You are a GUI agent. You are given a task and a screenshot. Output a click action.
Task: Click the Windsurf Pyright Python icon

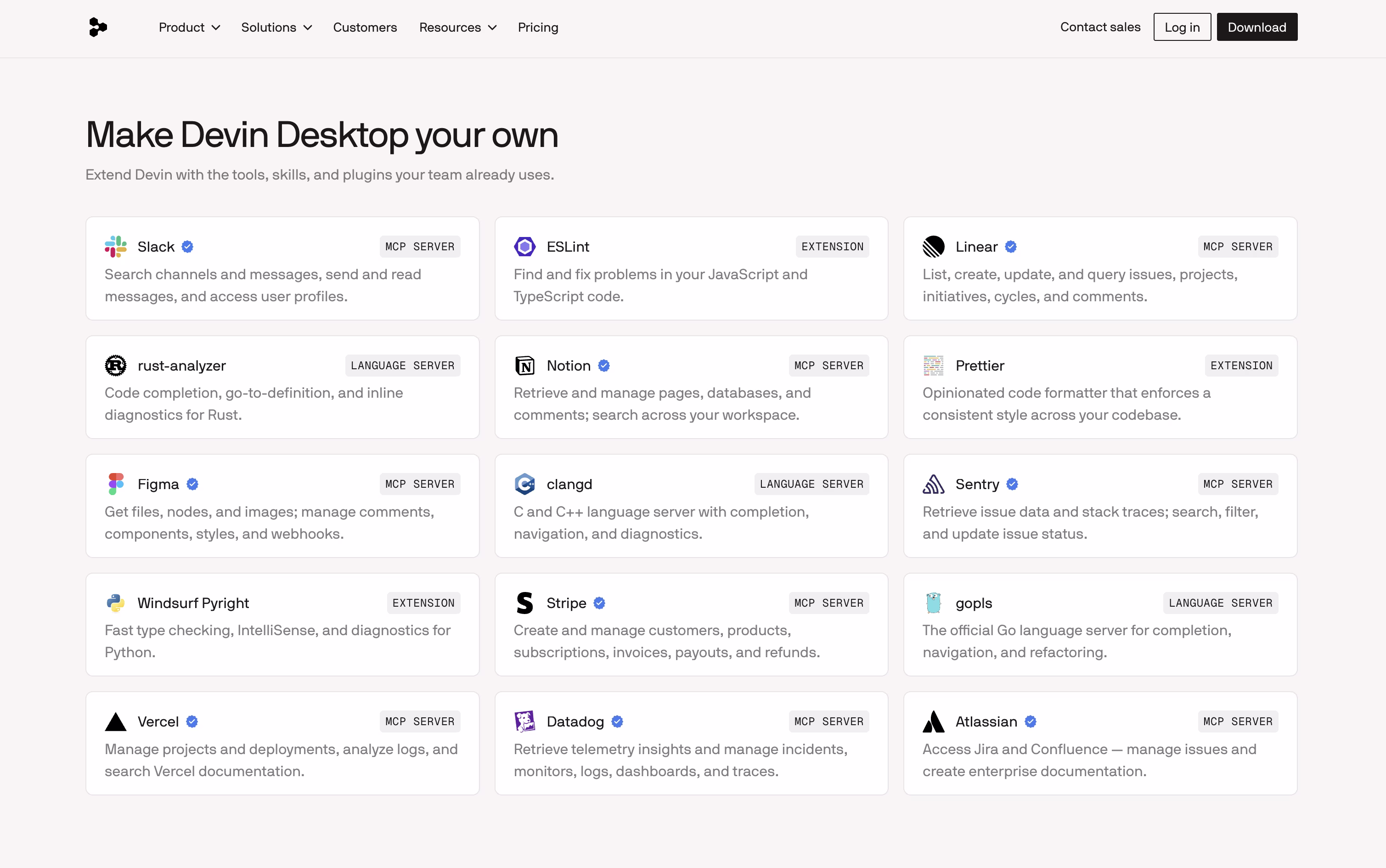coord(115,603)
